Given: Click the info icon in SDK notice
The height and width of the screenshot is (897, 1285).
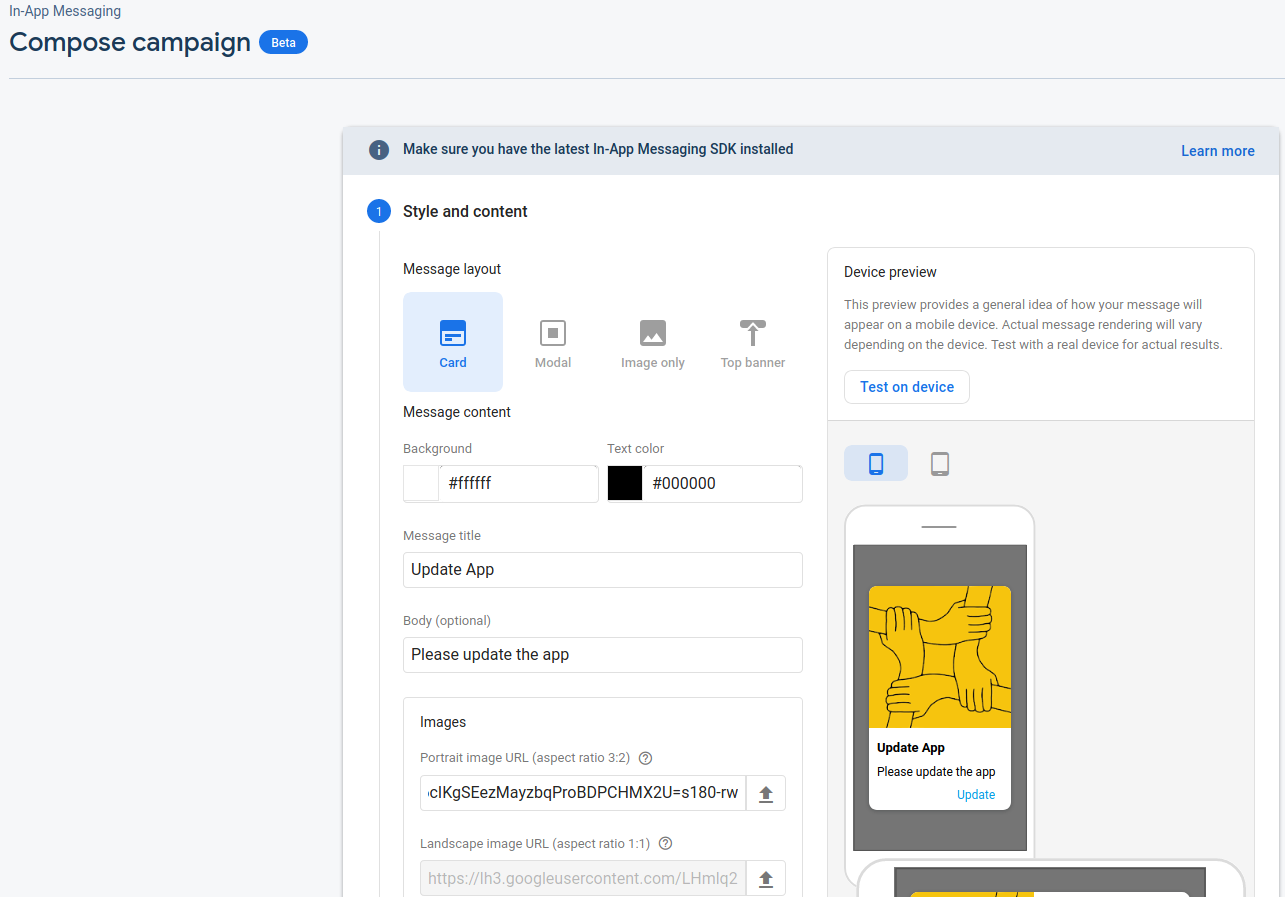Looking at the screenshot, I should click(x=379, y=150).
